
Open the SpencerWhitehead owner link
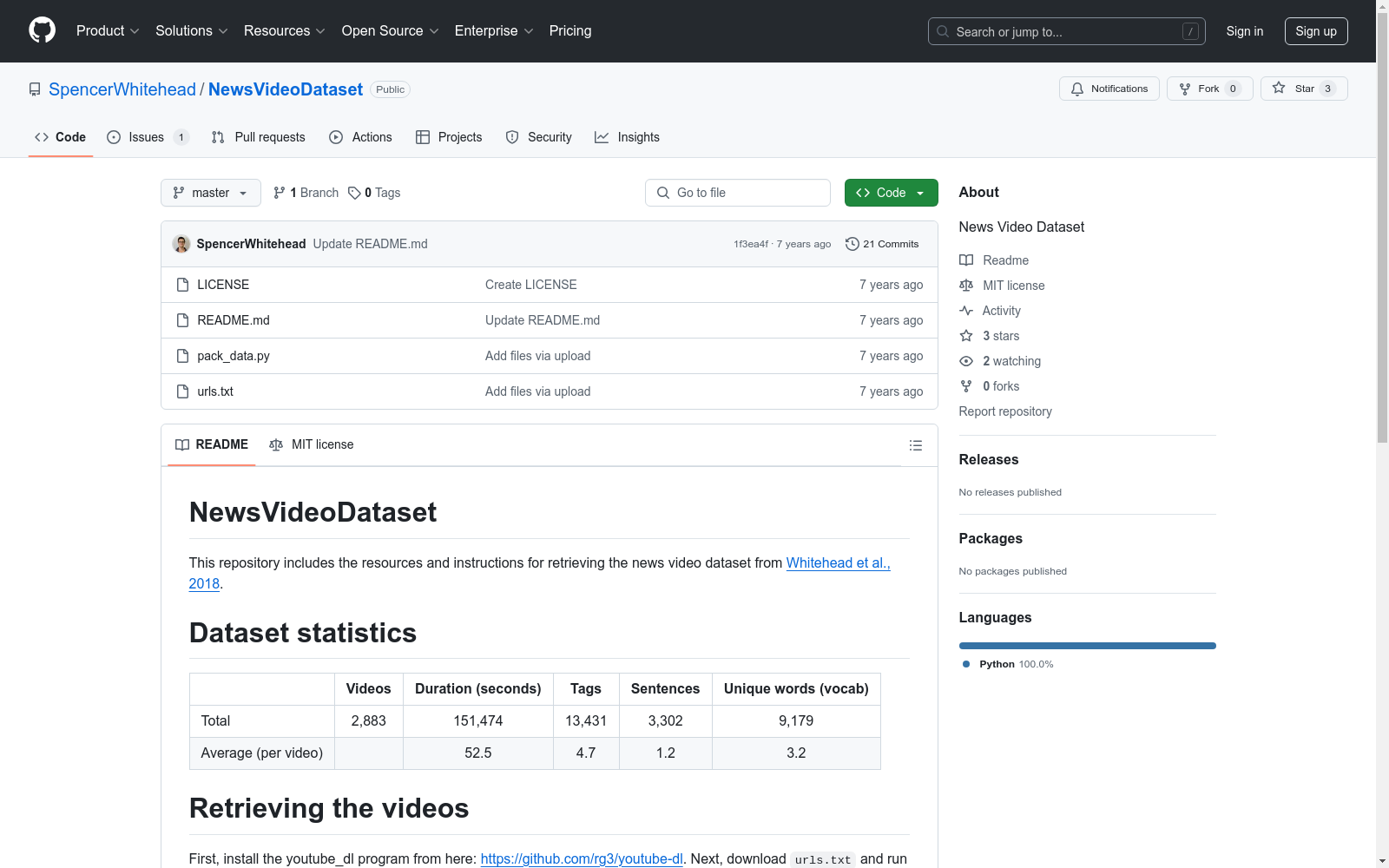(x=122, y=89)
